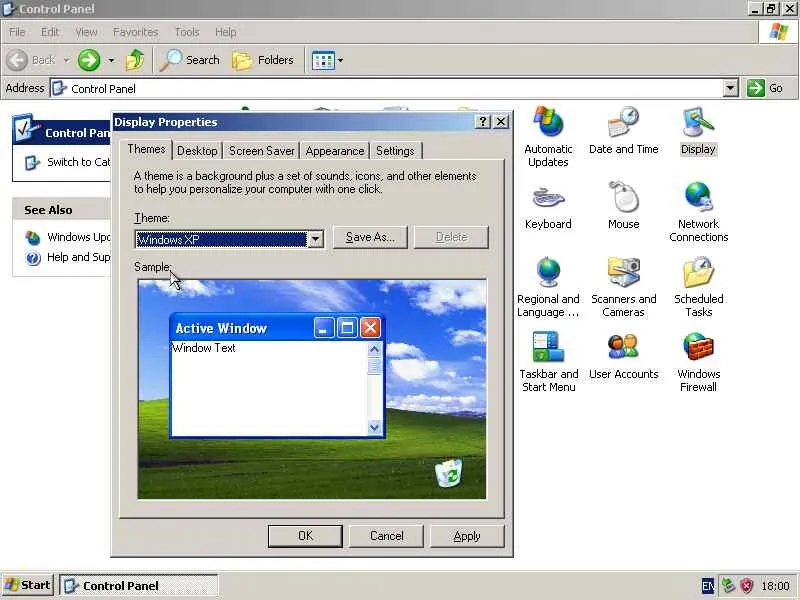Open the Taskbar and Start Menu icon
Viewport: 800px width, 600px height.
(x=548, y=347)
